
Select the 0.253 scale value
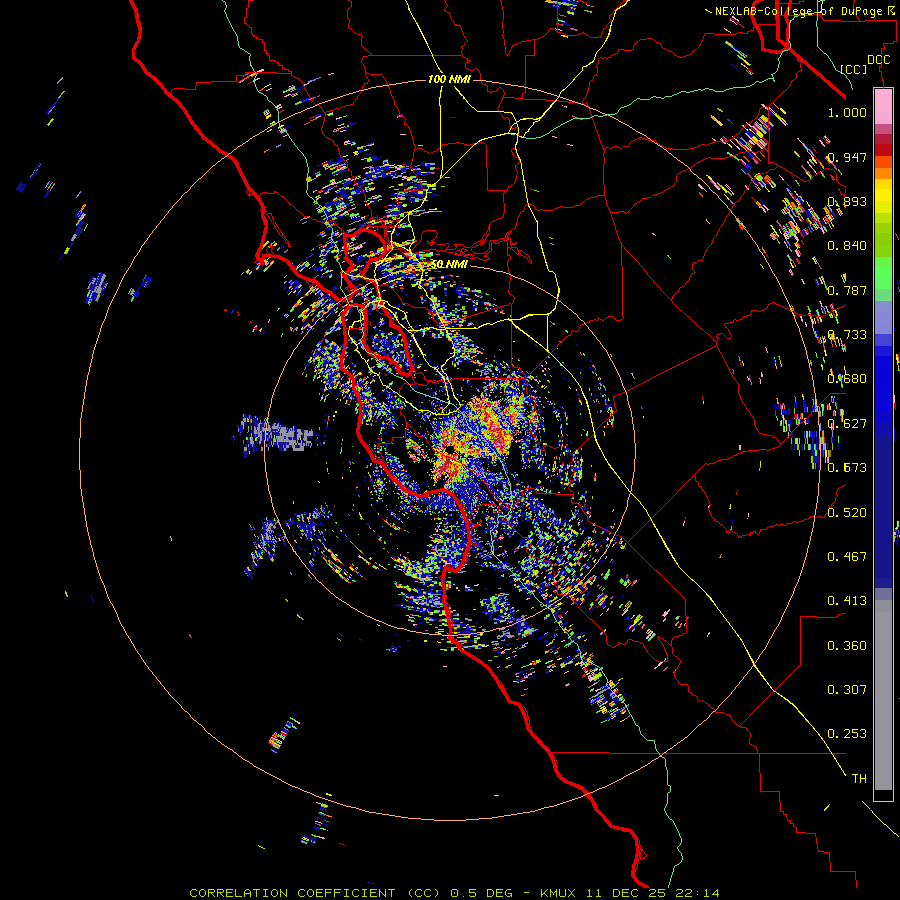tap(847, 734)
